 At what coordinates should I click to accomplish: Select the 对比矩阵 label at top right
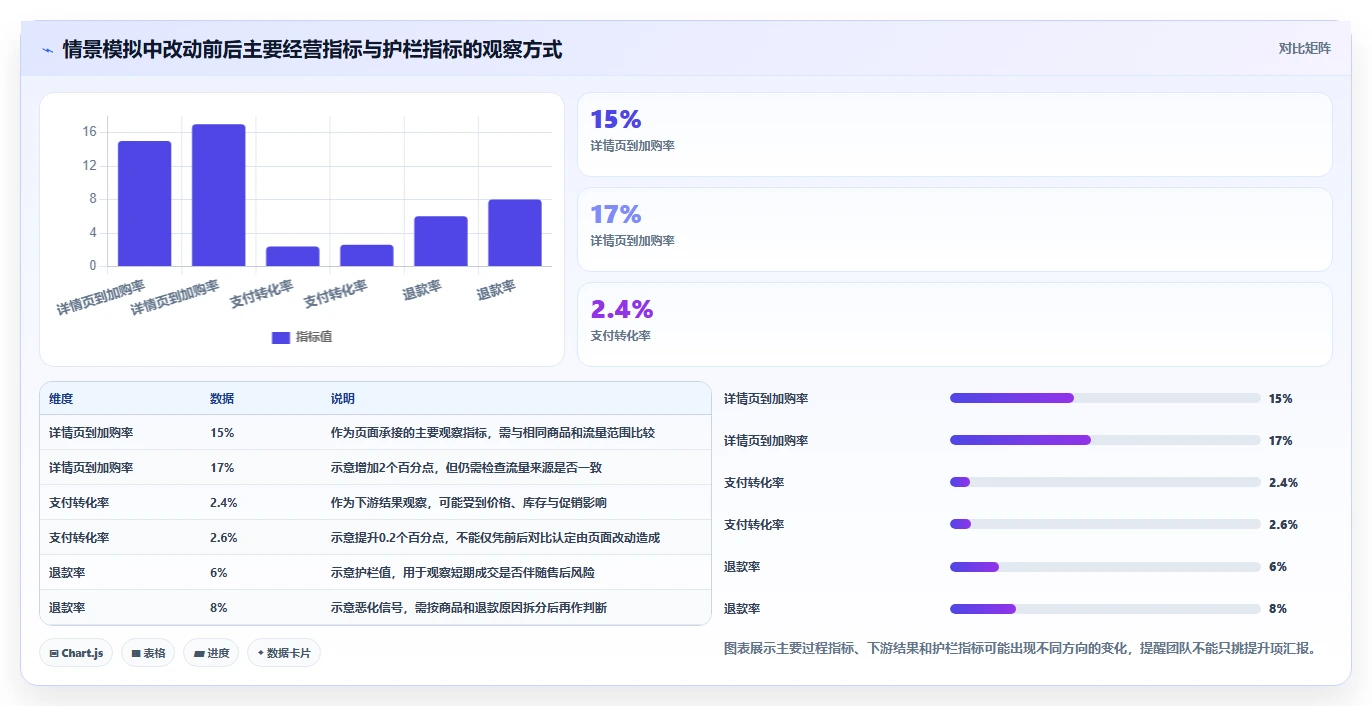(1305, 48)
